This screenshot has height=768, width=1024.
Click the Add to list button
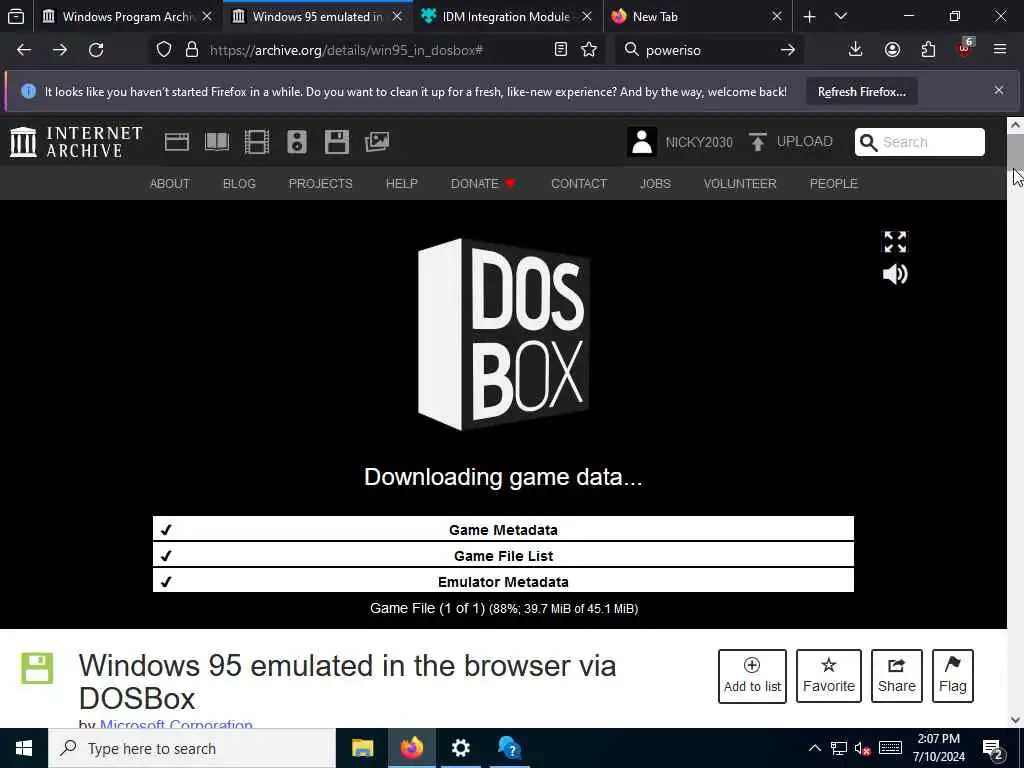752,676
